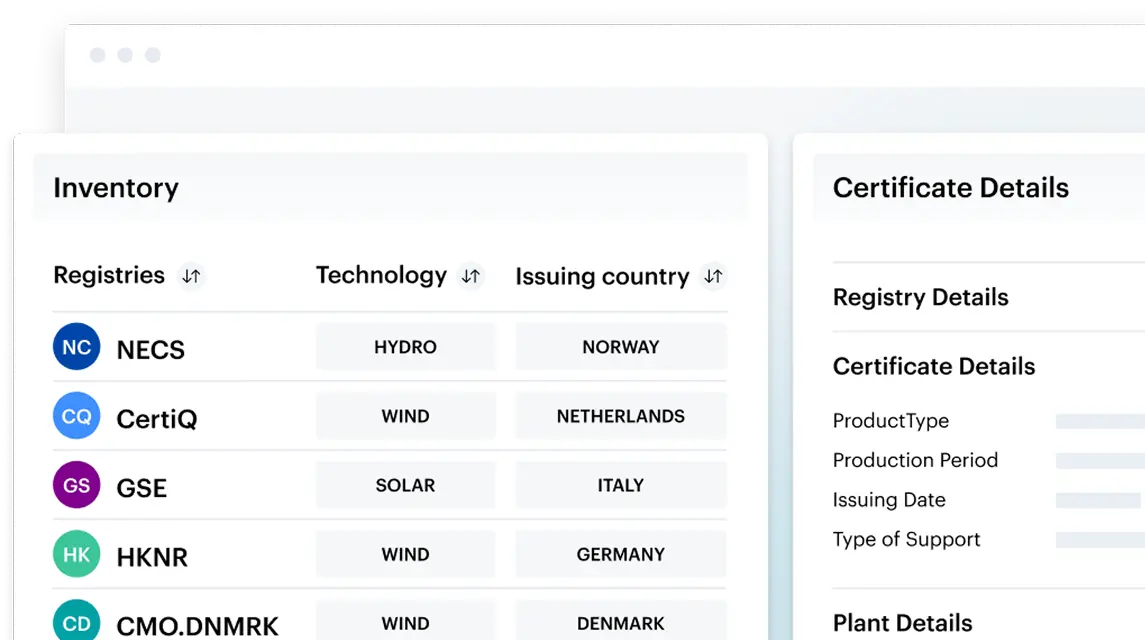
Task: Open the Plant Details section
Action: click(x=903, y=623)
